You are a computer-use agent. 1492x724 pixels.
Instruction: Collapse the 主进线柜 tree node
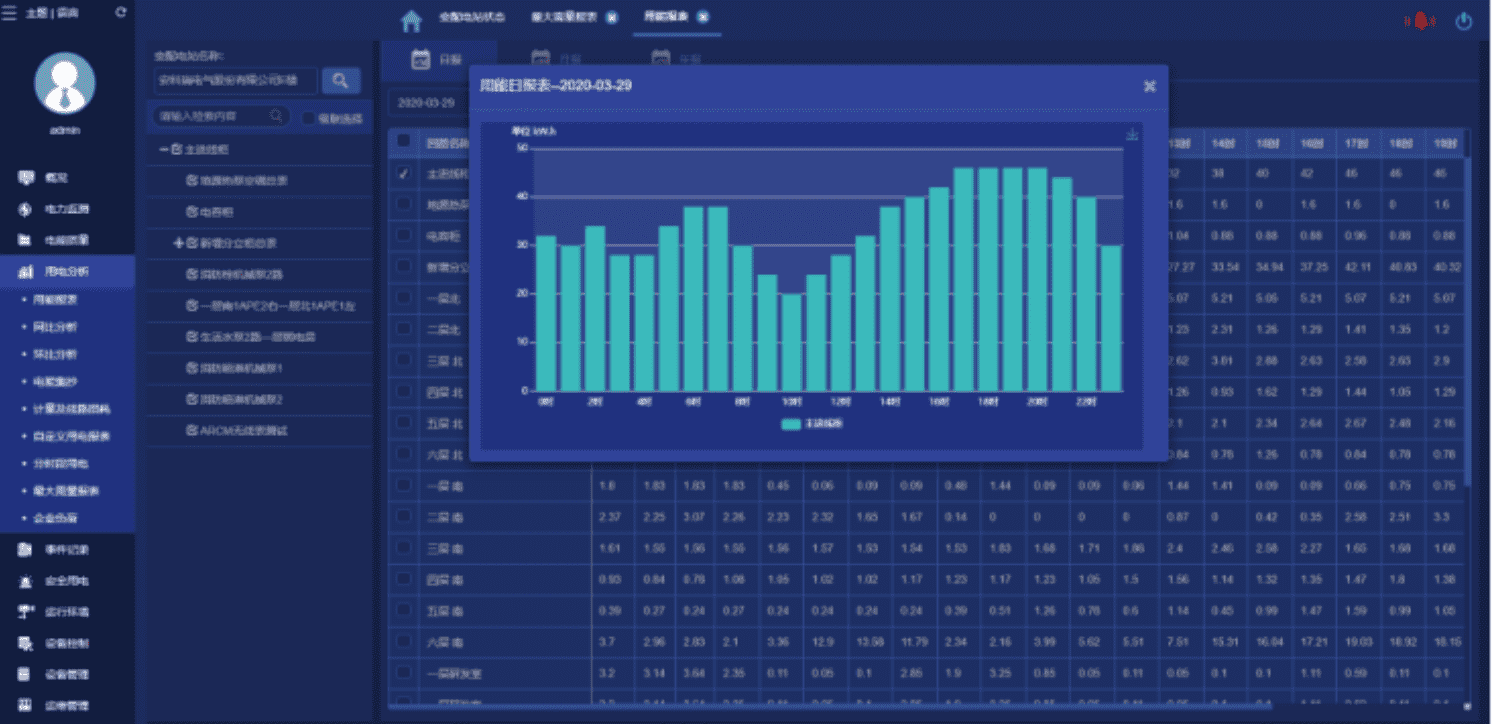point(163,149)
